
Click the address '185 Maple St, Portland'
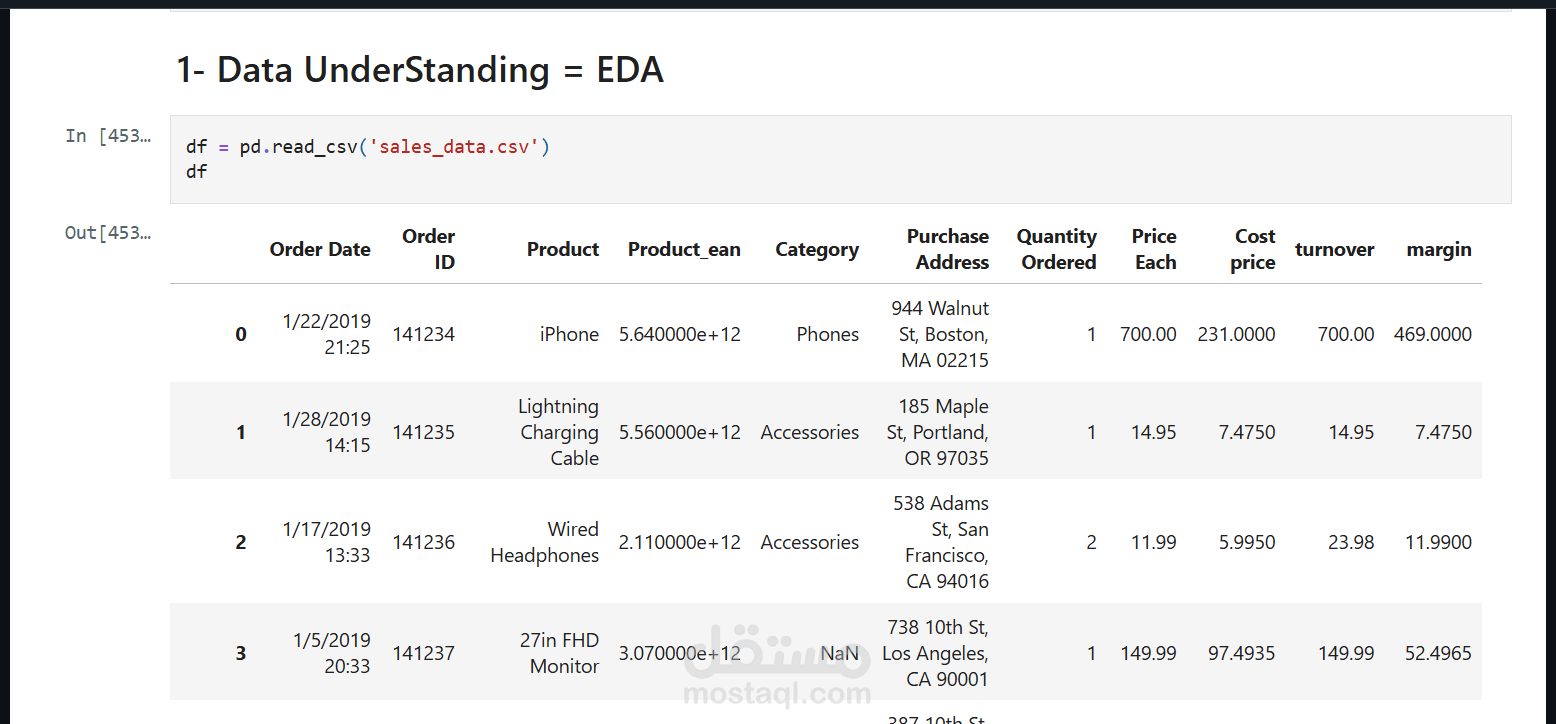(938, 432)
